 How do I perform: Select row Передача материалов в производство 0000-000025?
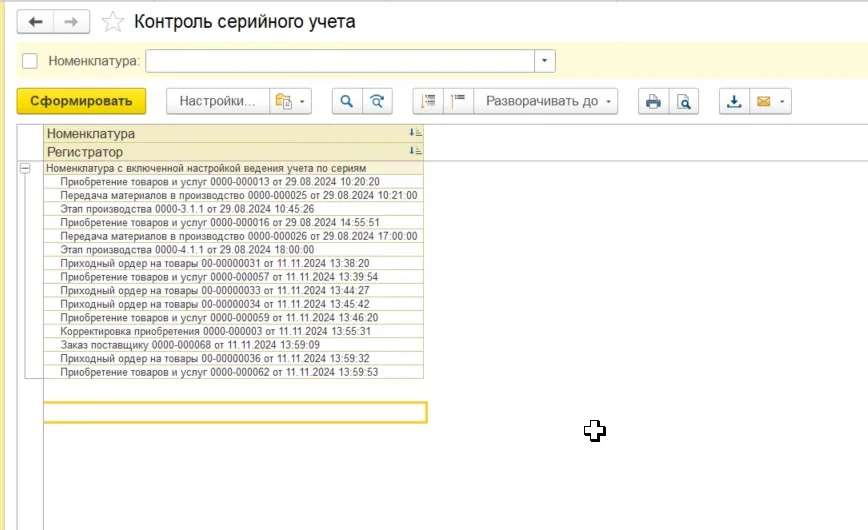pyautogui.click(x=234, y=195)
